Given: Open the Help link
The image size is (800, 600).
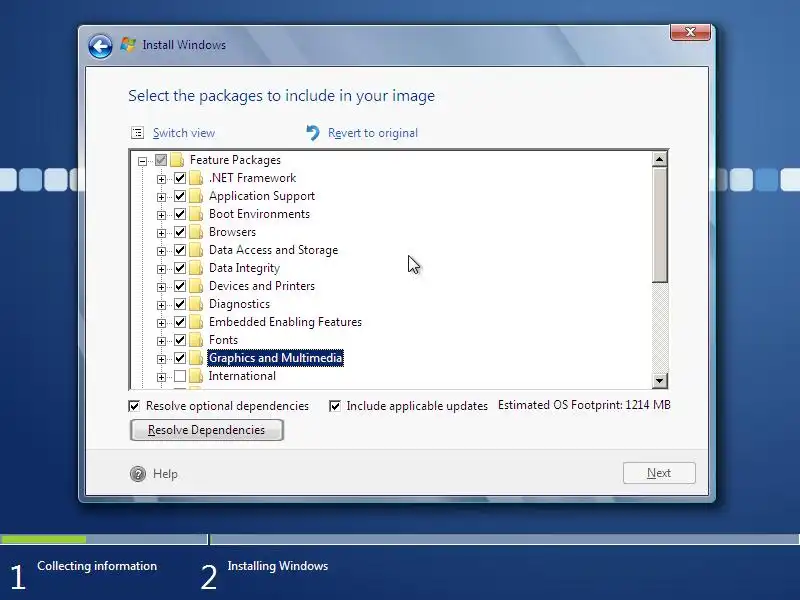Looking at the screenshot, I should point(165,474).
